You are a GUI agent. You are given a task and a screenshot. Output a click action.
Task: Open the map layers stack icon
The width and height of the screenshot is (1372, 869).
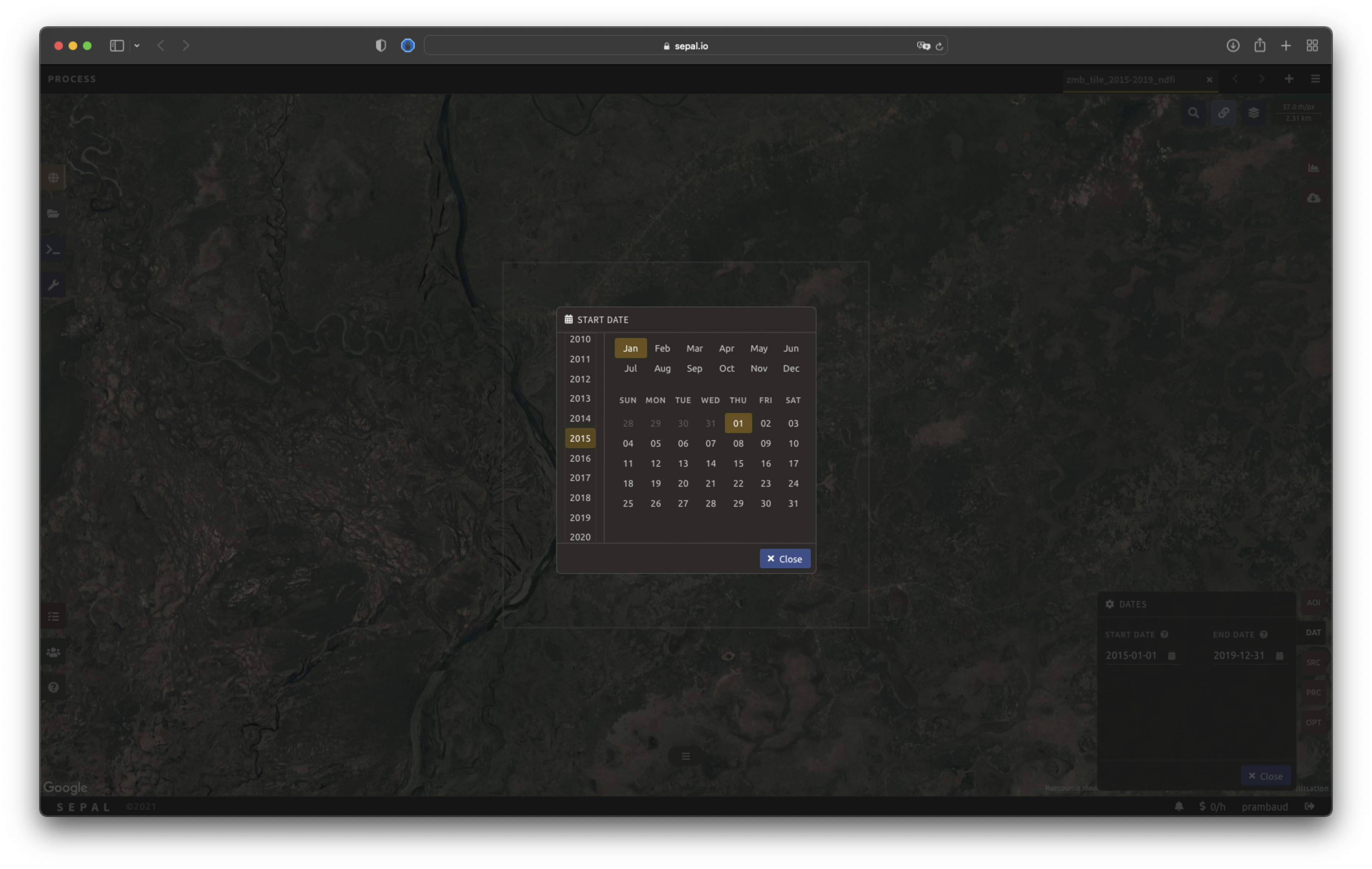[x=1253, y=113]
